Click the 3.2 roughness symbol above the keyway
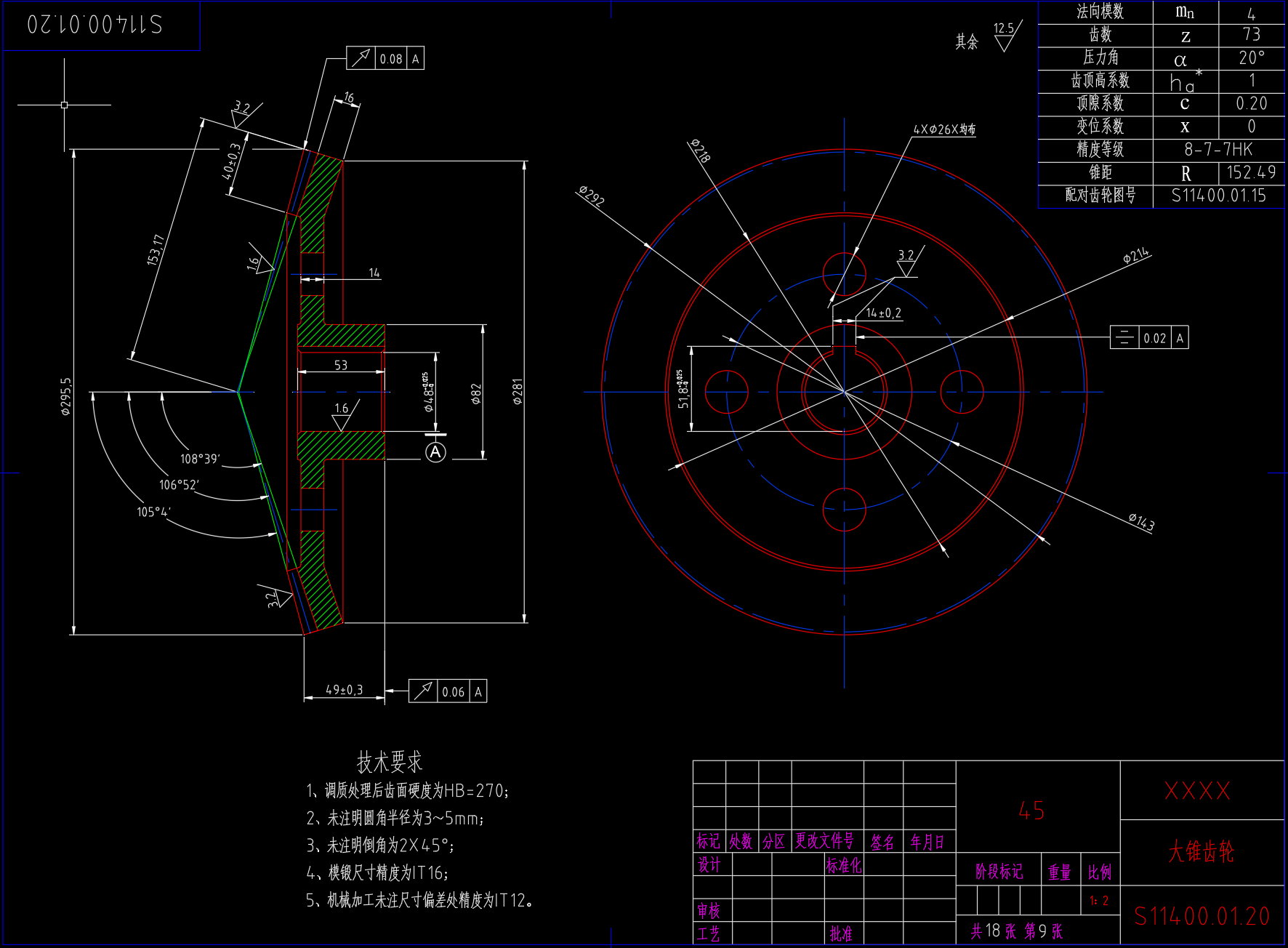 click(906, 262)
